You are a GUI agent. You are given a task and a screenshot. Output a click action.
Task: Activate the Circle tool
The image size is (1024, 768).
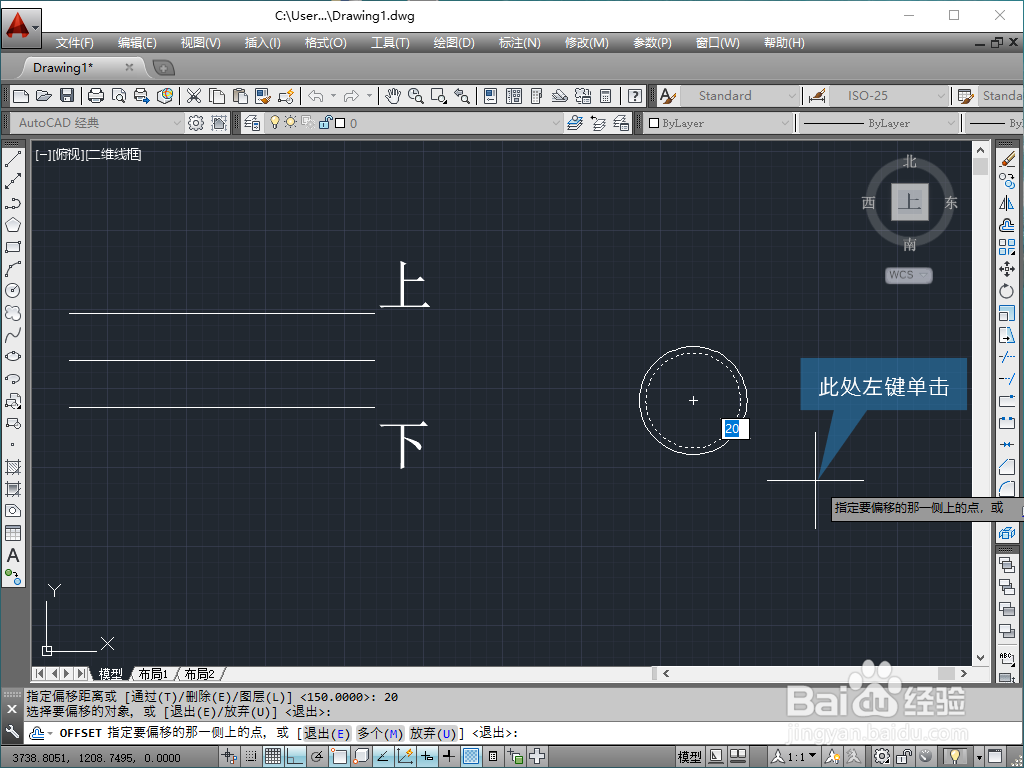coord(12,291)
